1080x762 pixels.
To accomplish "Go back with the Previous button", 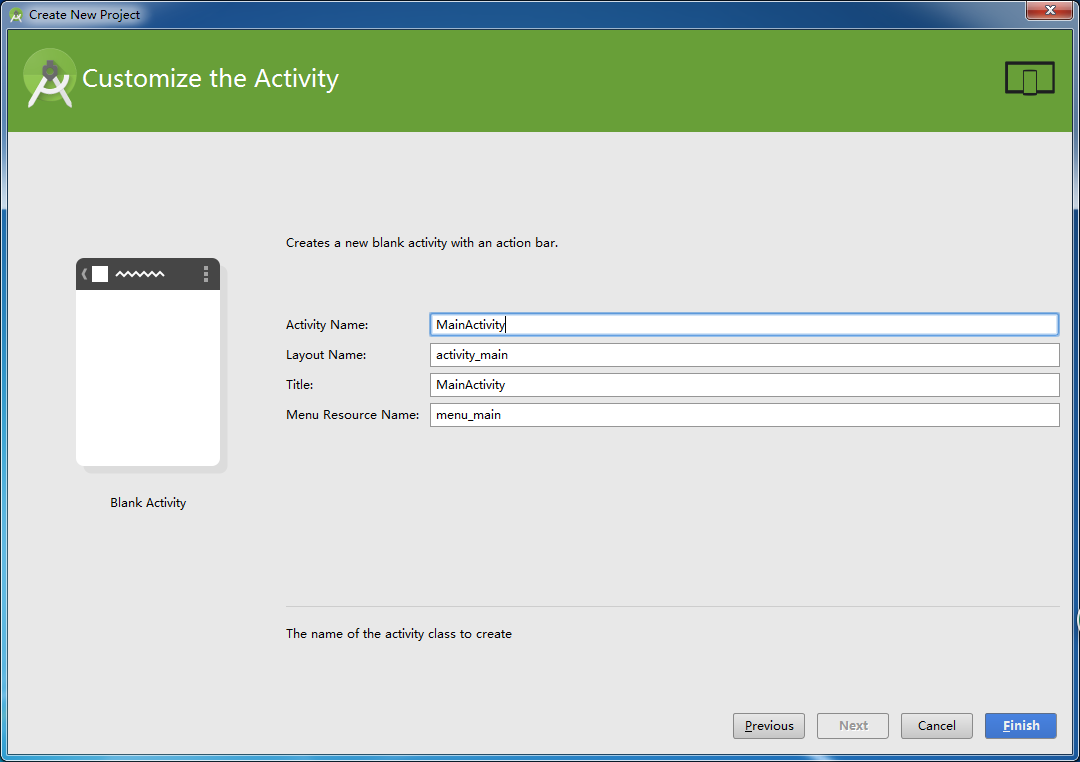I will (769, 726).
